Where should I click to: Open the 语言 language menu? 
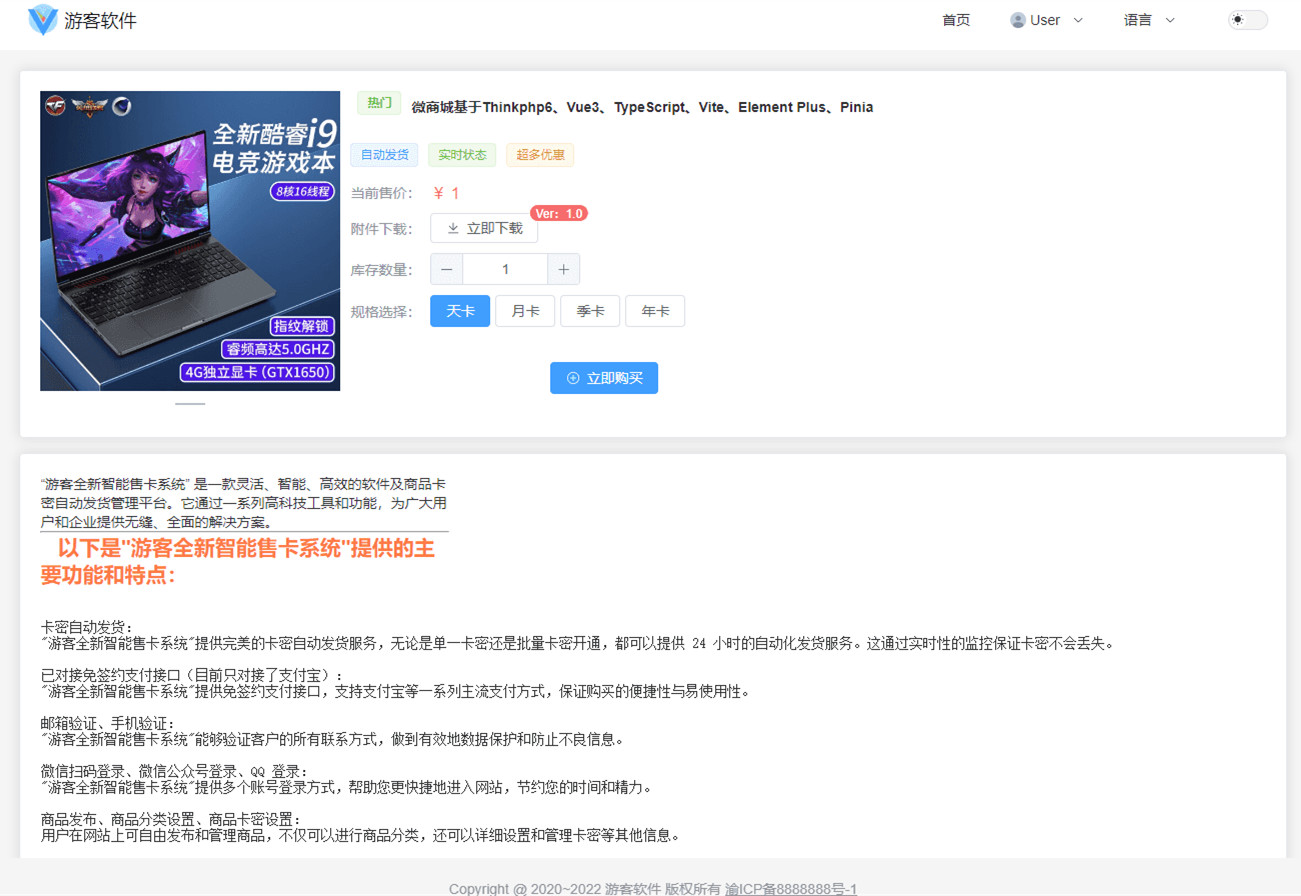pyautogui.click(x=1149, y=20)
